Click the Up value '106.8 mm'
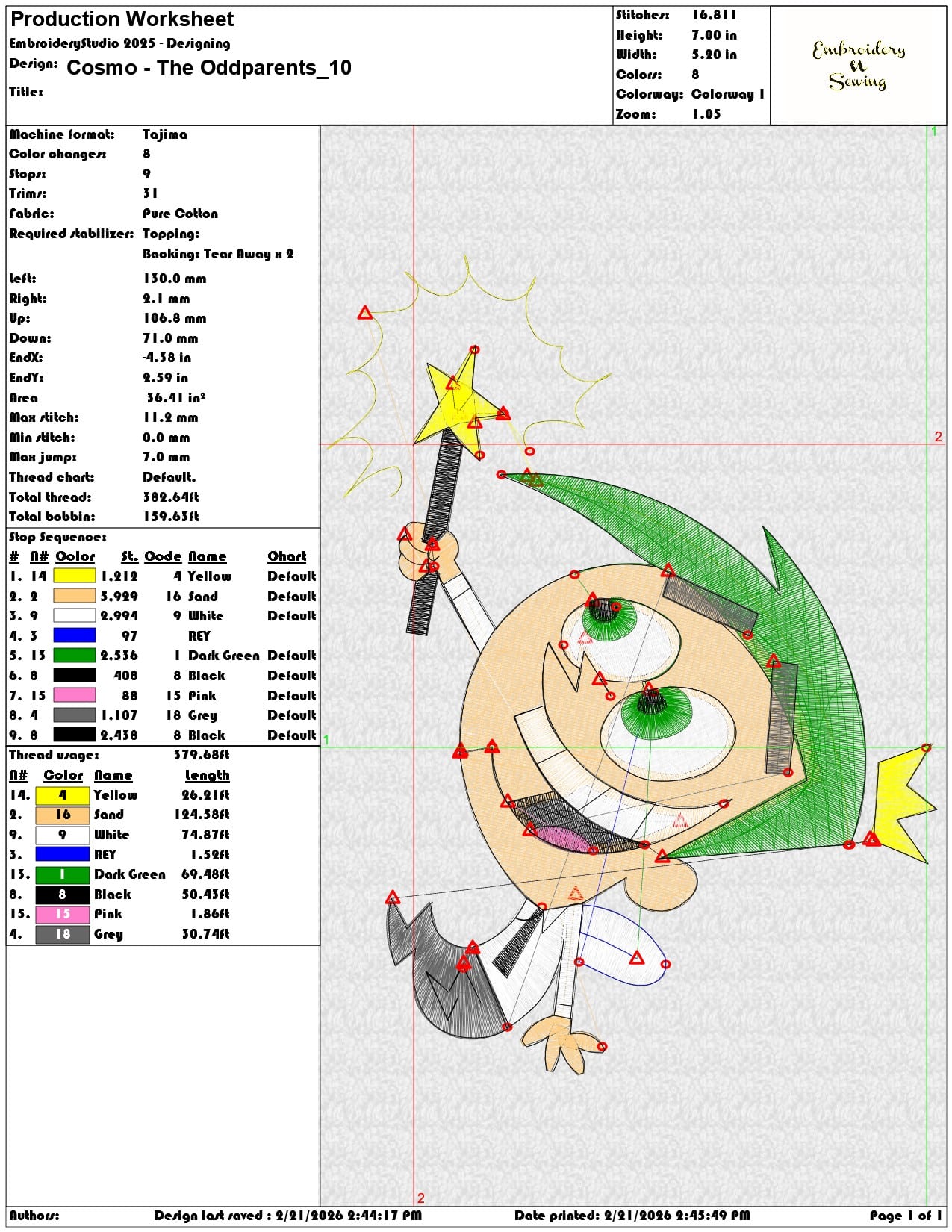 click(175, 318)
